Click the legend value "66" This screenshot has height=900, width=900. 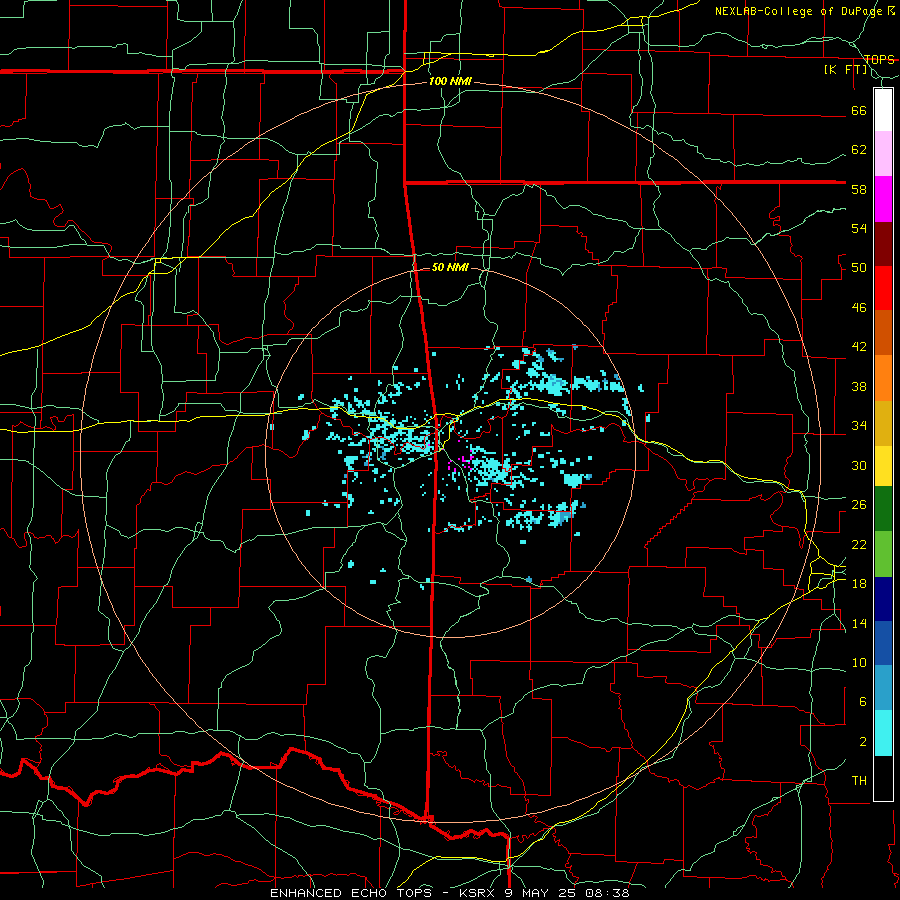tap(859, 110)
